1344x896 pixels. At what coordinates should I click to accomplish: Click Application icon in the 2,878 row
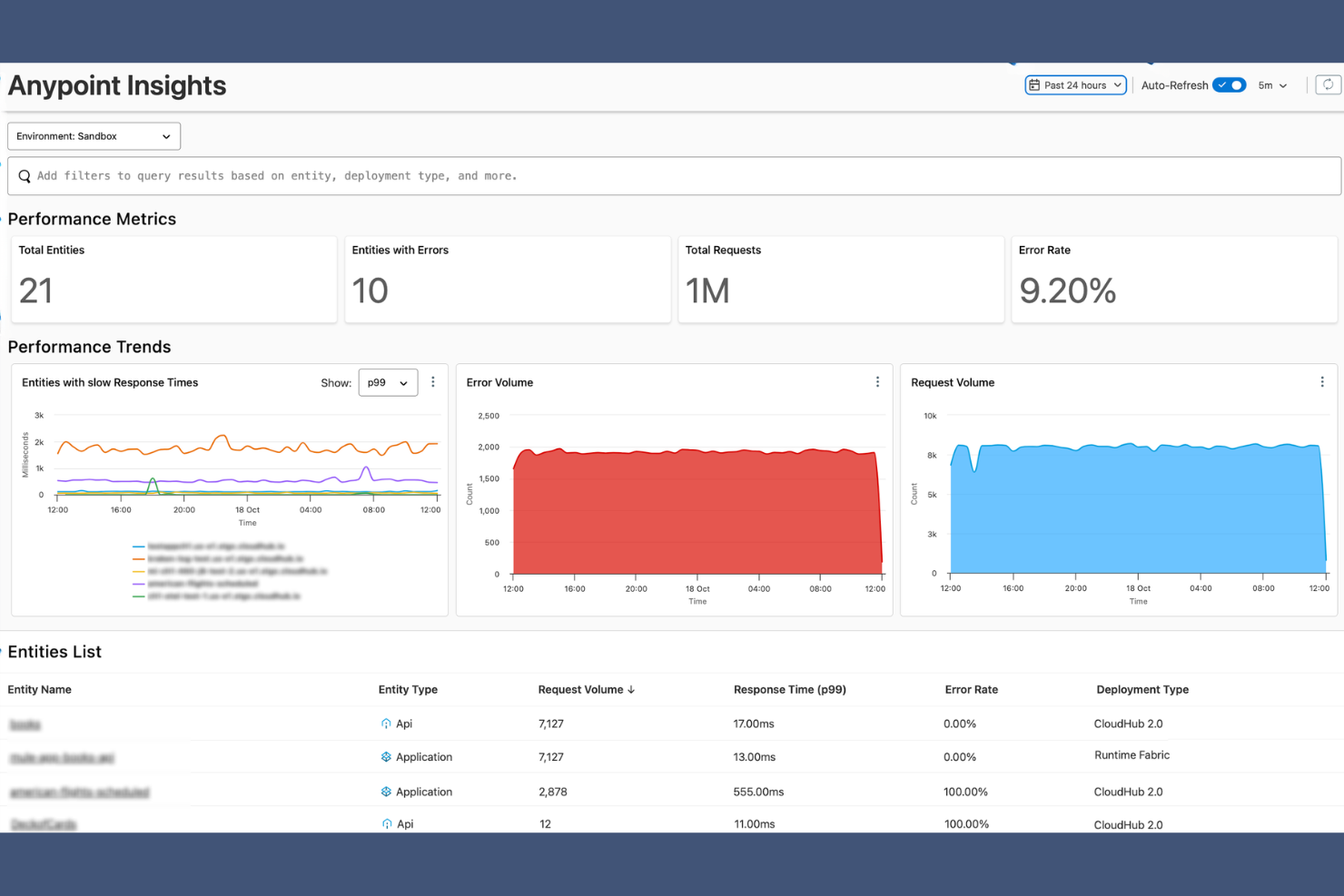(386, 792)
